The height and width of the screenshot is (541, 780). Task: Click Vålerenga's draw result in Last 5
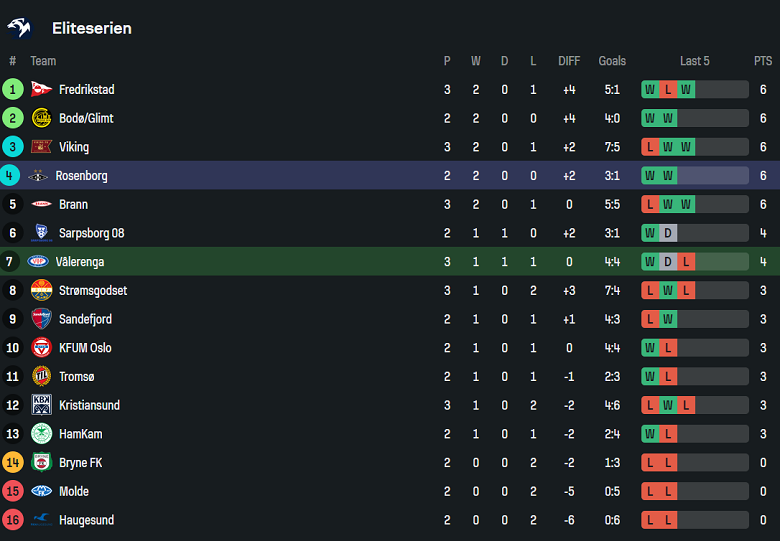pyautogui.click(x=668, y=262)
